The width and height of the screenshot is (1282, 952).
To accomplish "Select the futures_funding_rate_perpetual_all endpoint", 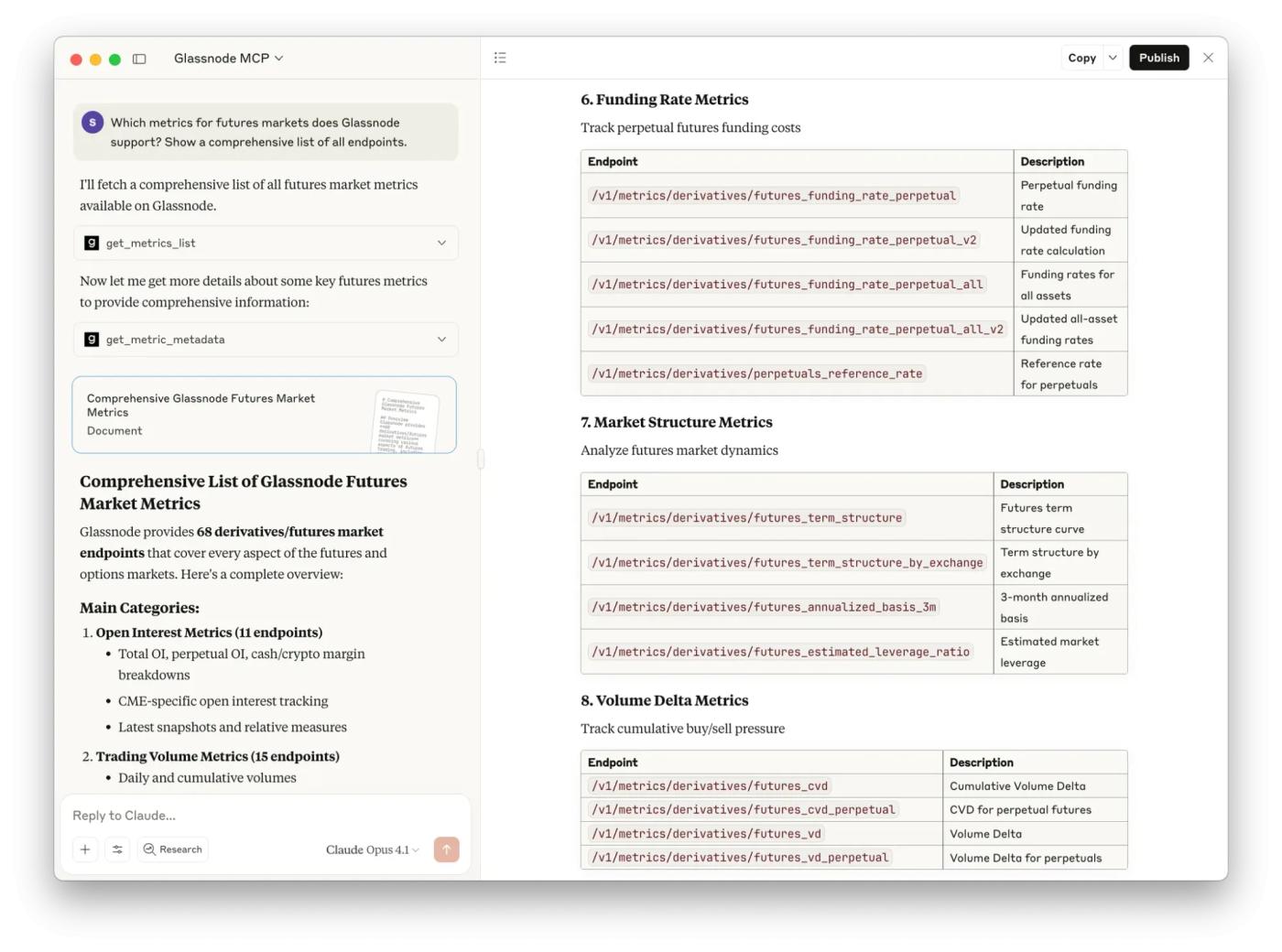I will tap(788, 285).
